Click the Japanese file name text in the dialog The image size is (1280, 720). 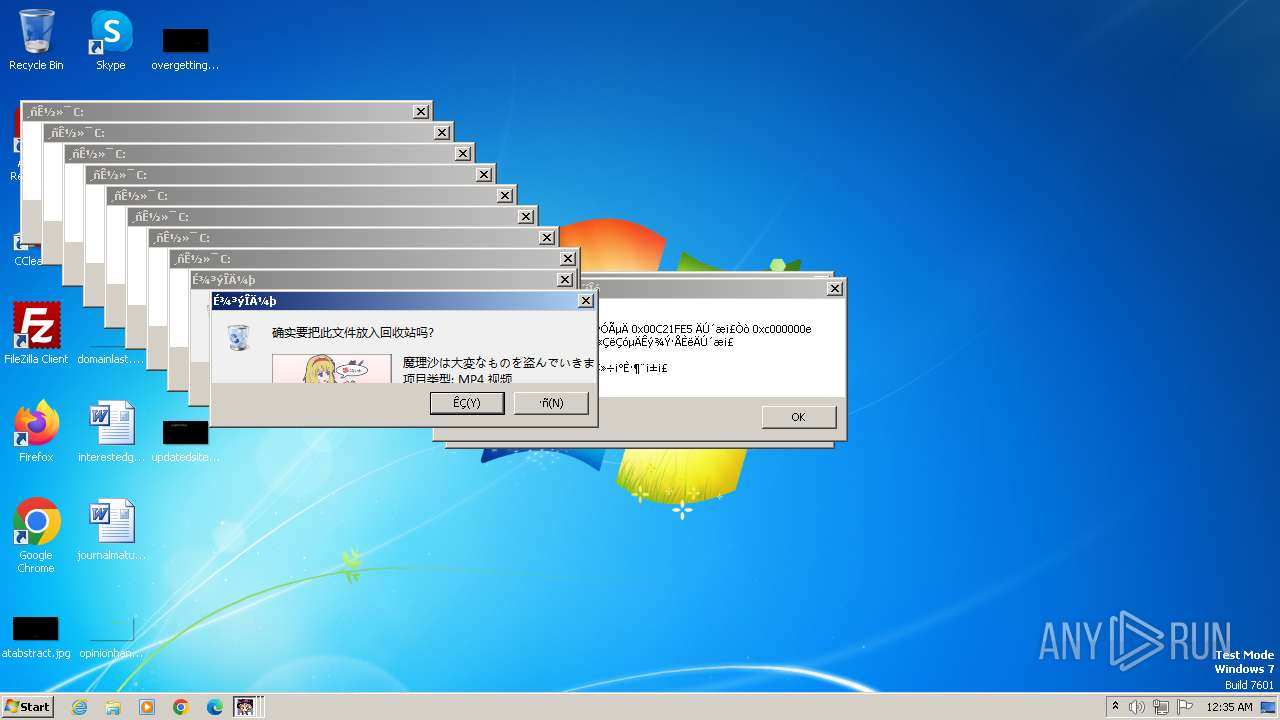point(499,362)
